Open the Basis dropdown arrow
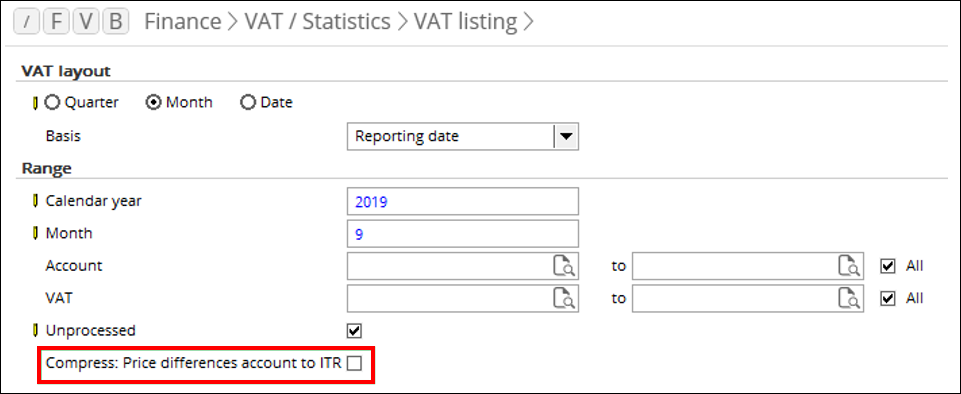The width and height of the screenshot is (961, 394). click(x=566, y=137)
